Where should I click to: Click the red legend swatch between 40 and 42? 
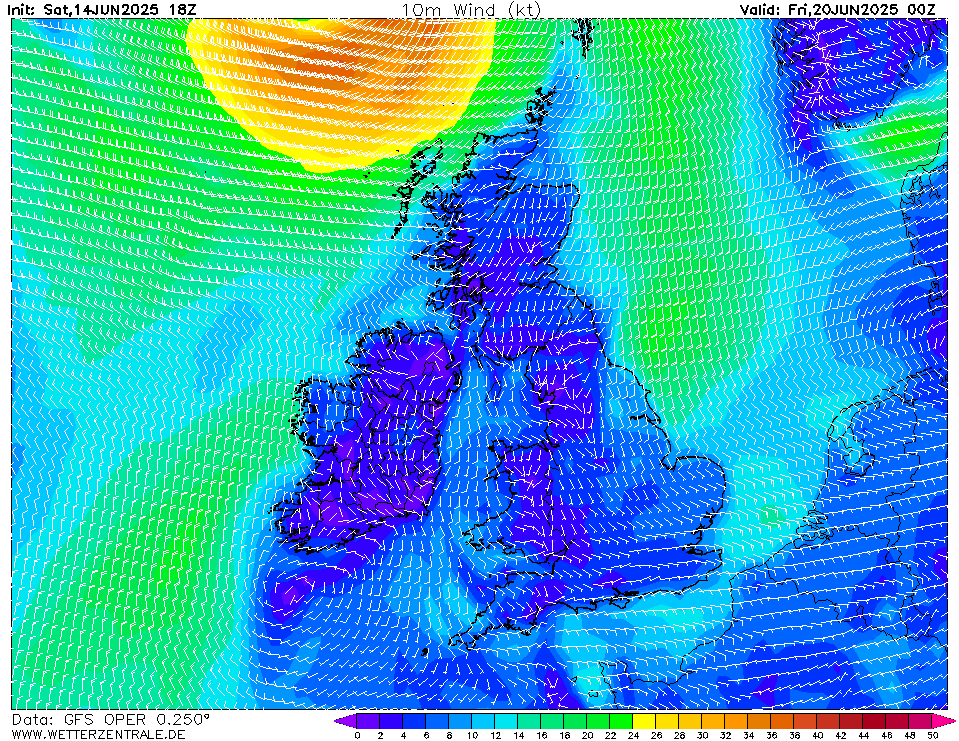(x=829, y=721)
